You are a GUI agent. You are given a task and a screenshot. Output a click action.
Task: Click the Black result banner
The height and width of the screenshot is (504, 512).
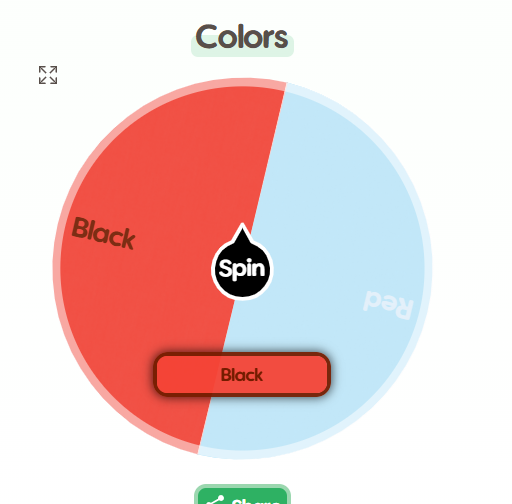coord(242,375)
